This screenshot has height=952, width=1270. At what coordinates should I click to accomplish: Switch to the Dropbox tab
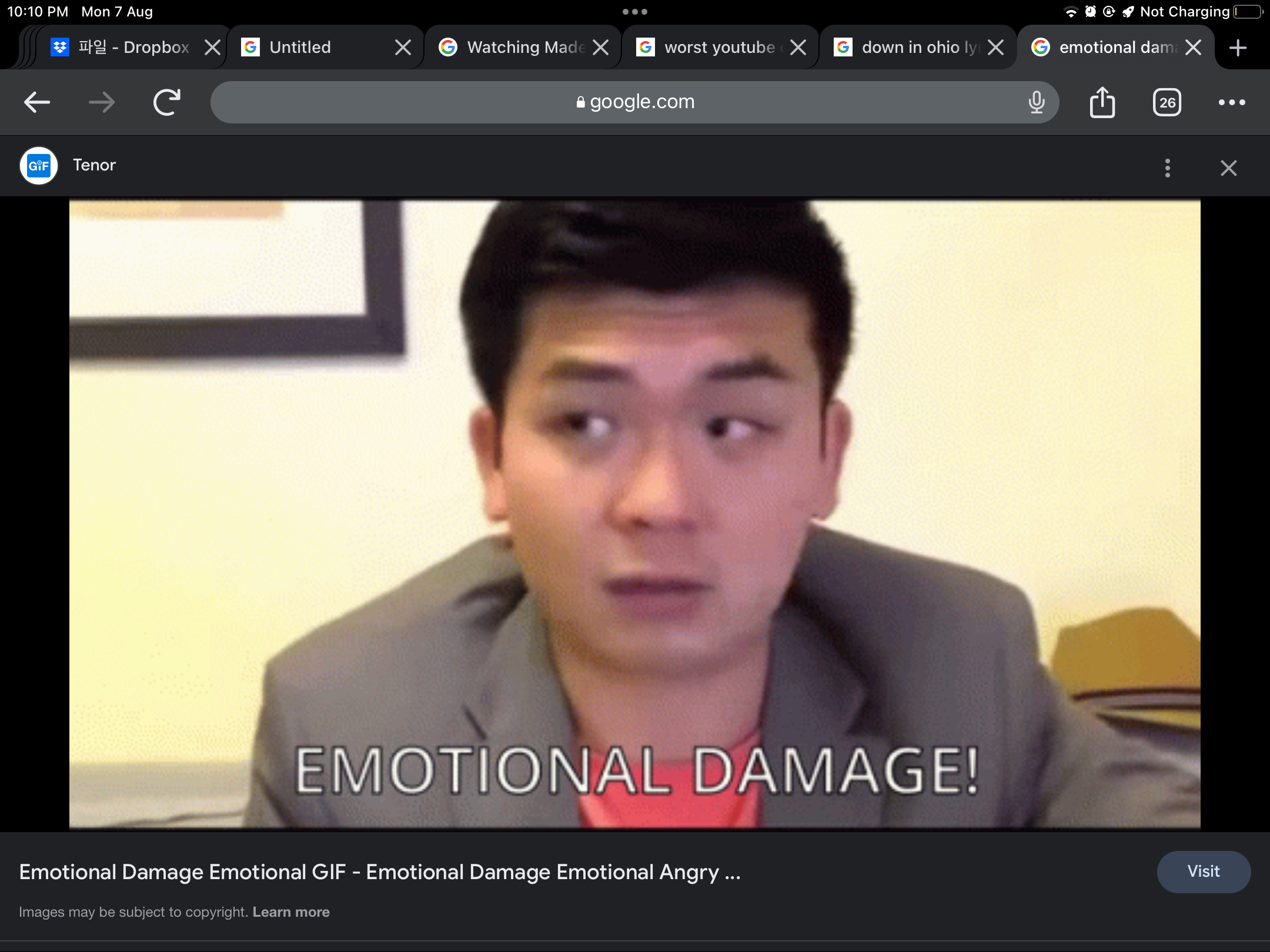pos(133,48)
